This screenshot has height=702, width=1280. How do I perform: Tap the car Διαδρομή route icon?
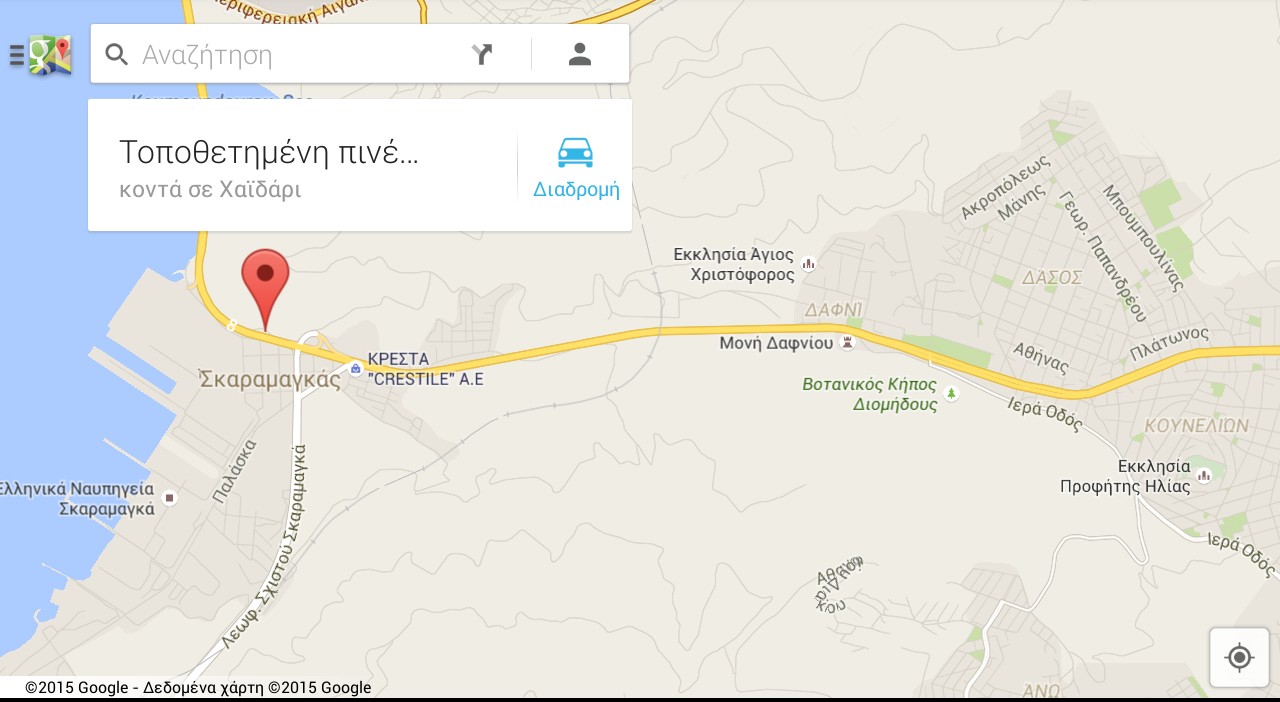coord(575,153)
